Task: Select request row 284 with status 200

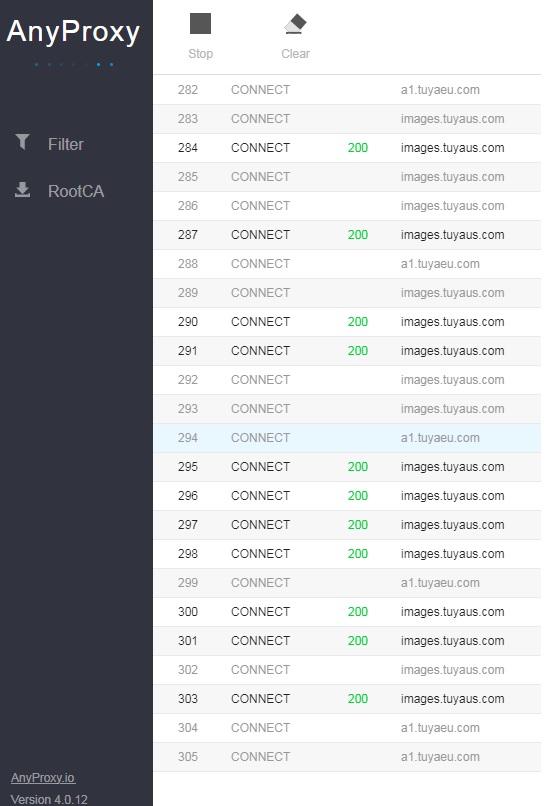Action: tap(347, 148)
